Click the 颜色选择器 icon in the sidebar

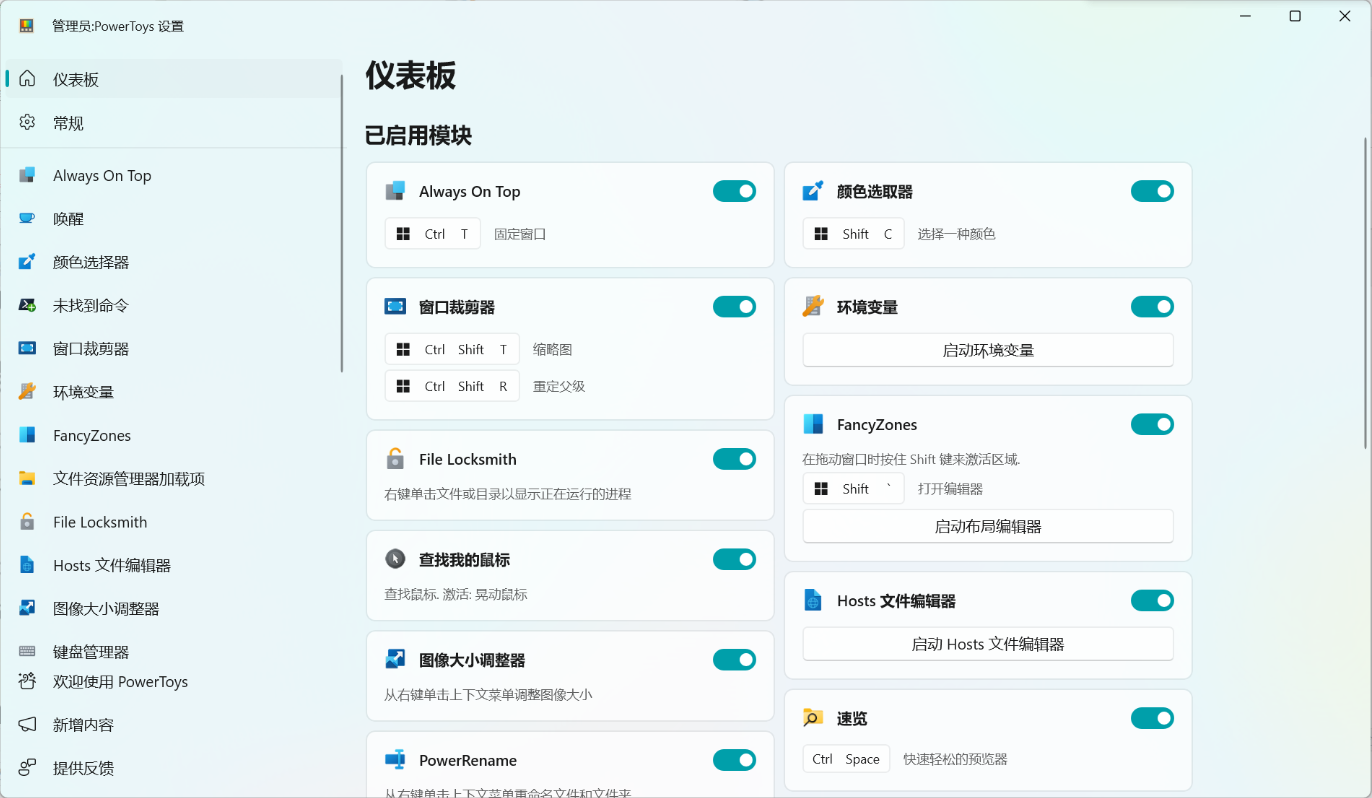point(27,262)
